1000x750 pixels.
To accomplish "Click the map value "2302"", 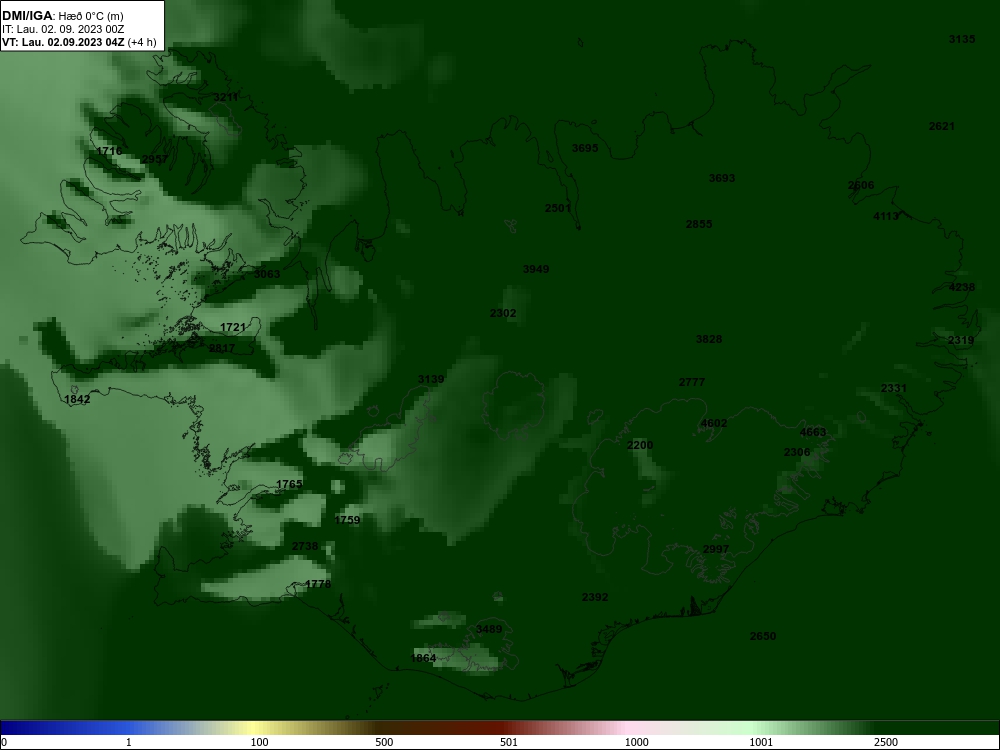I will click(503, 313).
